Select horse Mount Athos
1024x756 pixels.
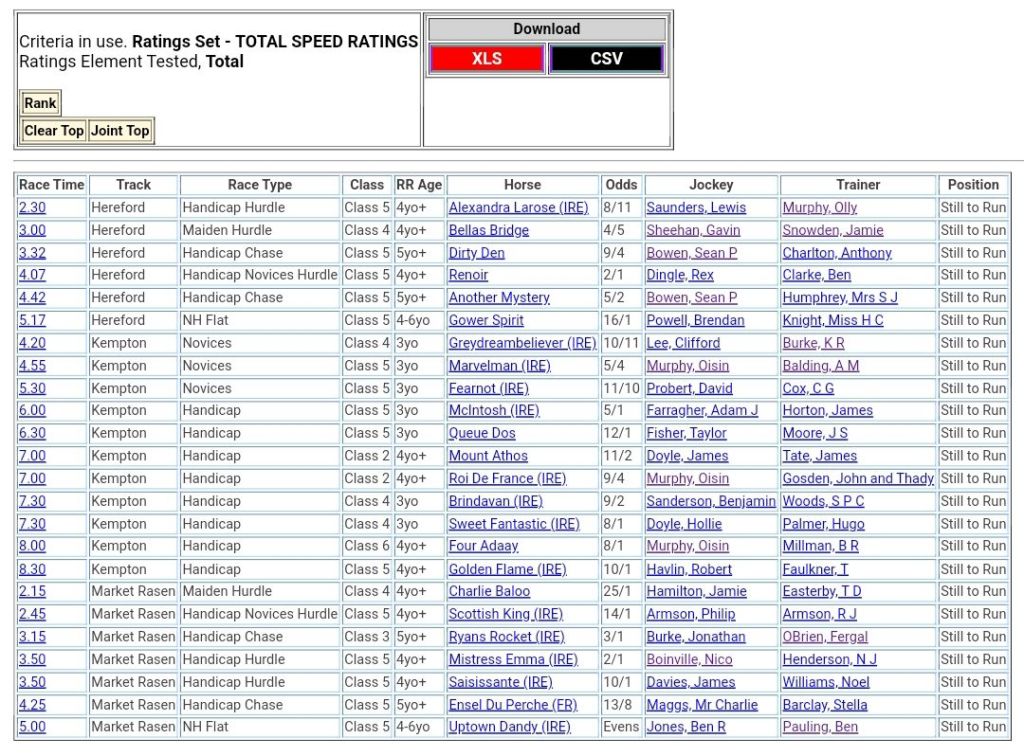pyautogui.click(x=490, y=456)
